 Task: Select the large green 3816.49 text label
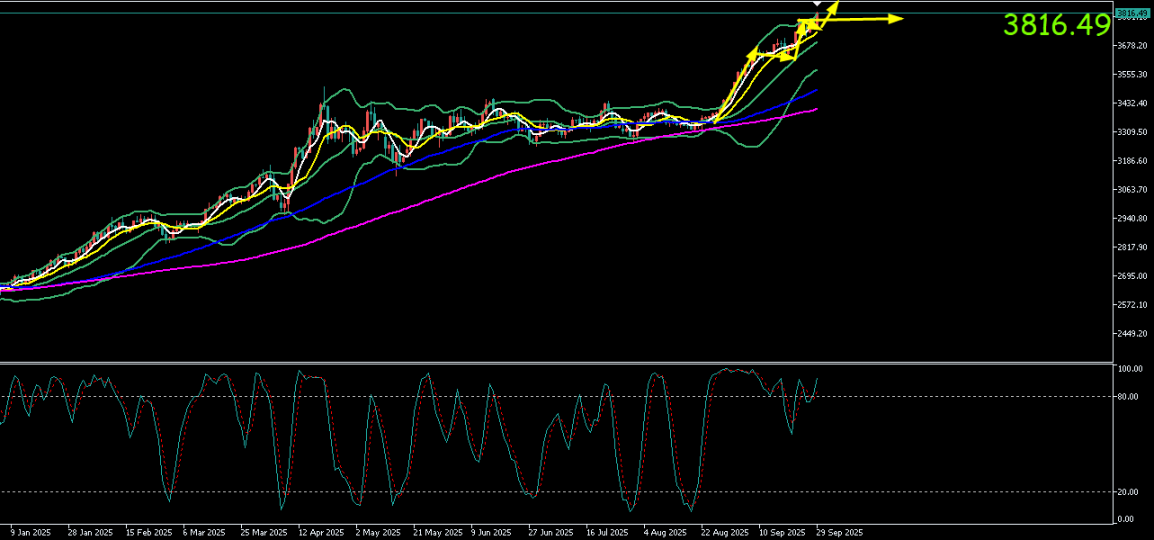(1057, 25)
